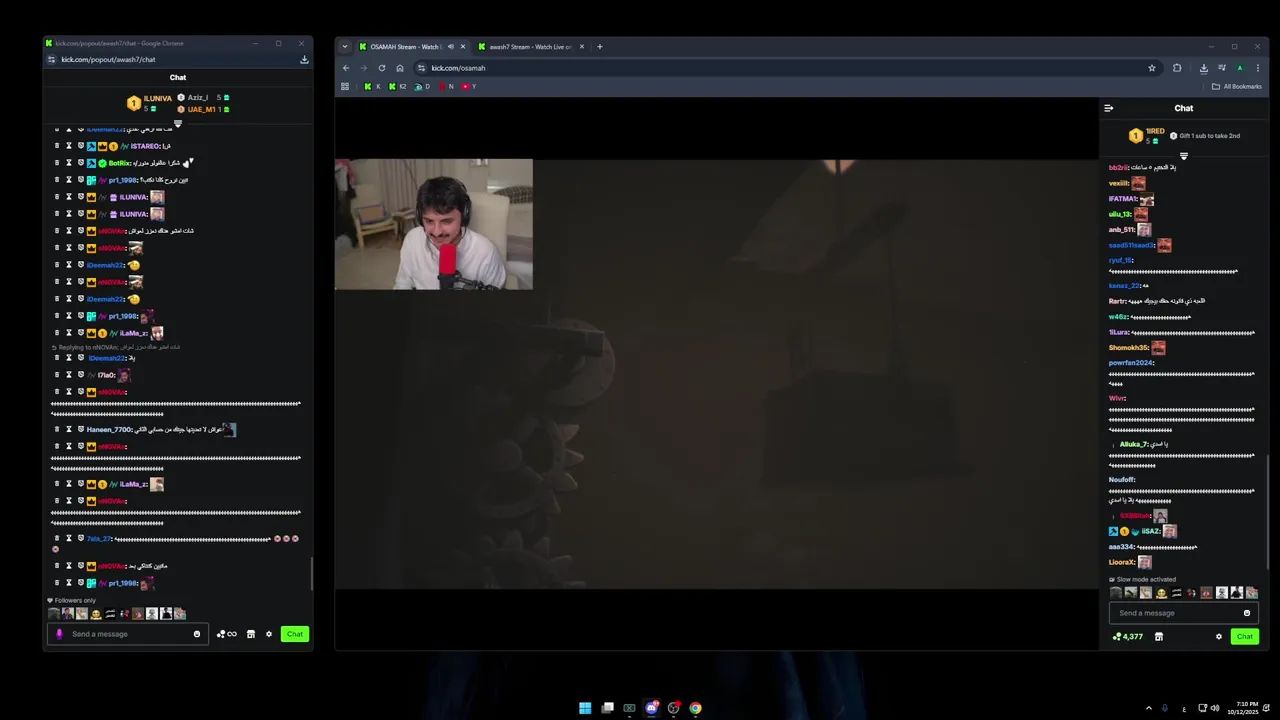This screenshot has width=1280, height=720.
Task: Switch to awash7 Stream browser tab
Action: click(x=528, y=47)
